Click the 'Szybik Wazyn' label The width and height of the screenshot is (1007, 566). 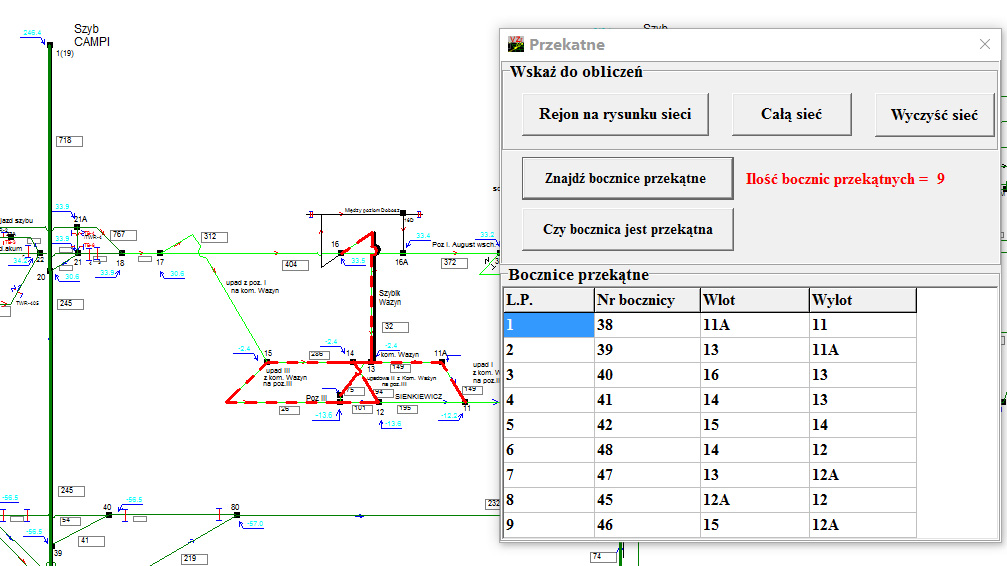coord(390,297)
